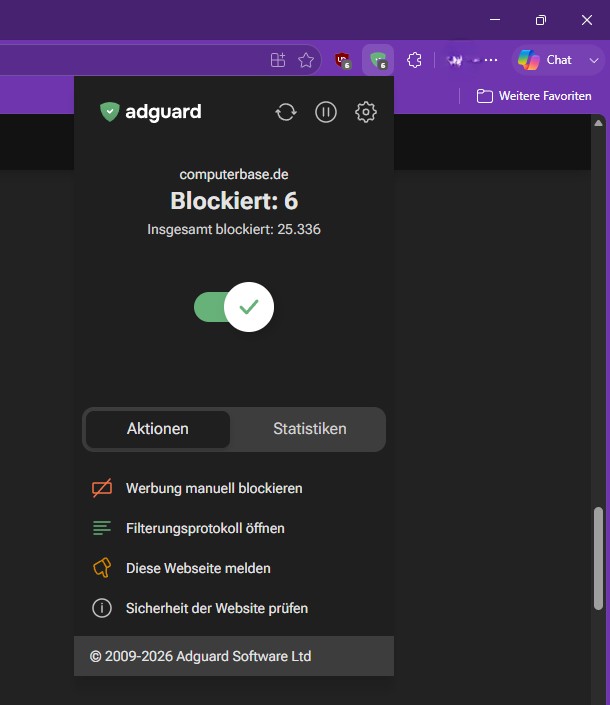Click the Blockiert: 6 counter

coord(234,201)
